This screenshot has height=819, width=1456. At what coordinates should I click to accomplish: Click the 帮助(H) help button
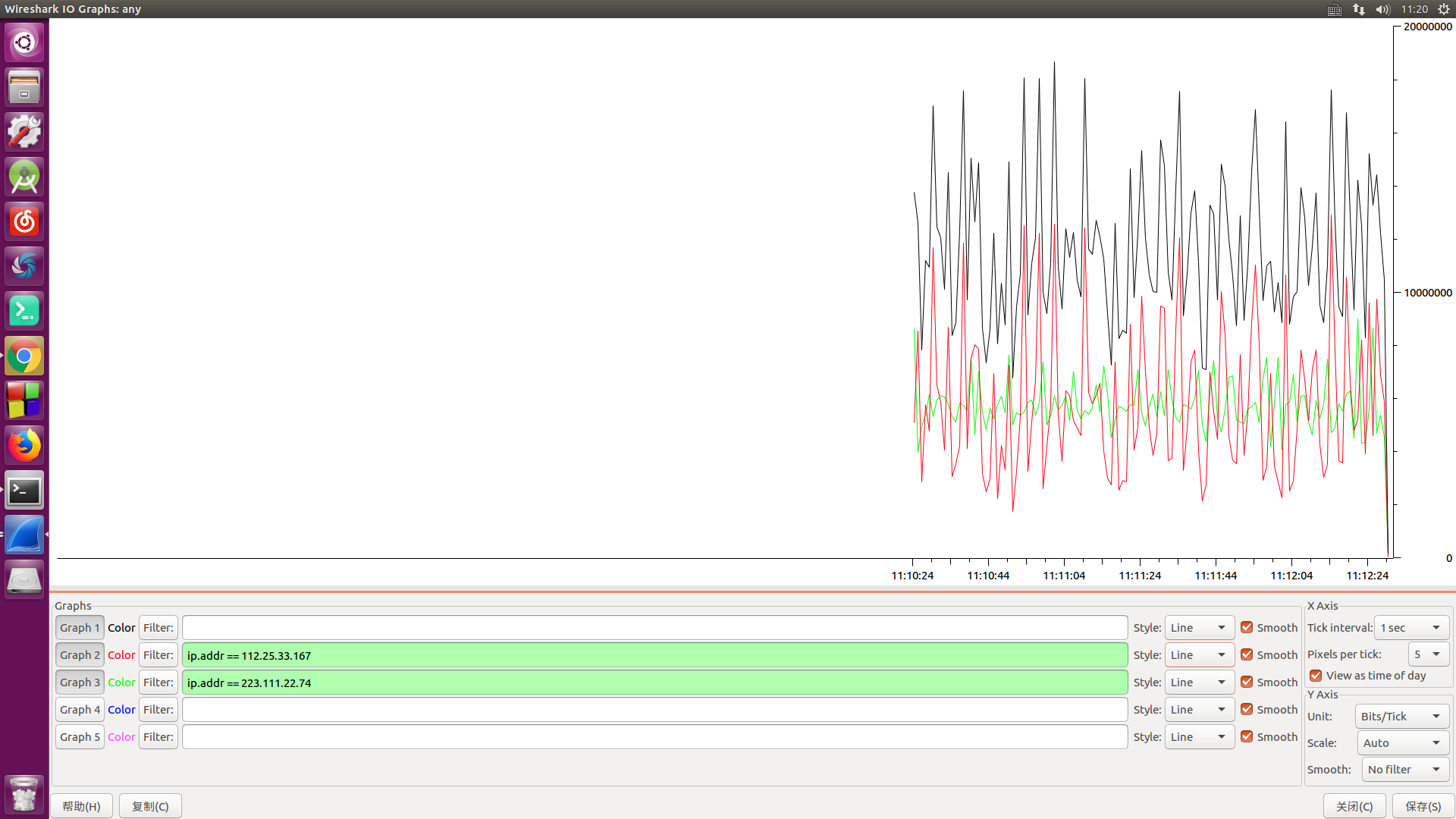coord(81,806)
